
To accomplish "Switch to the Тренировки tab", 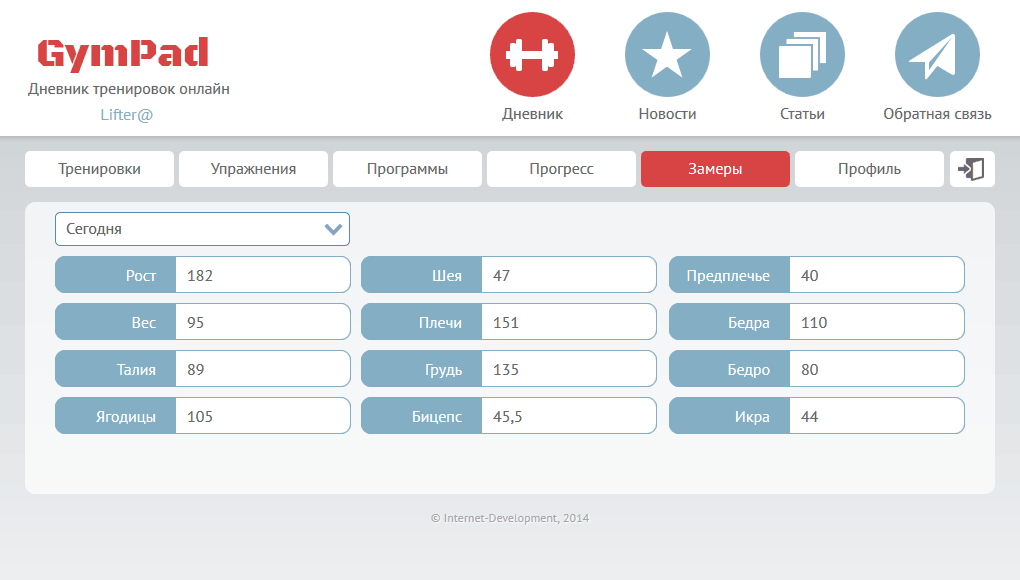I will [x=99, y=169].
